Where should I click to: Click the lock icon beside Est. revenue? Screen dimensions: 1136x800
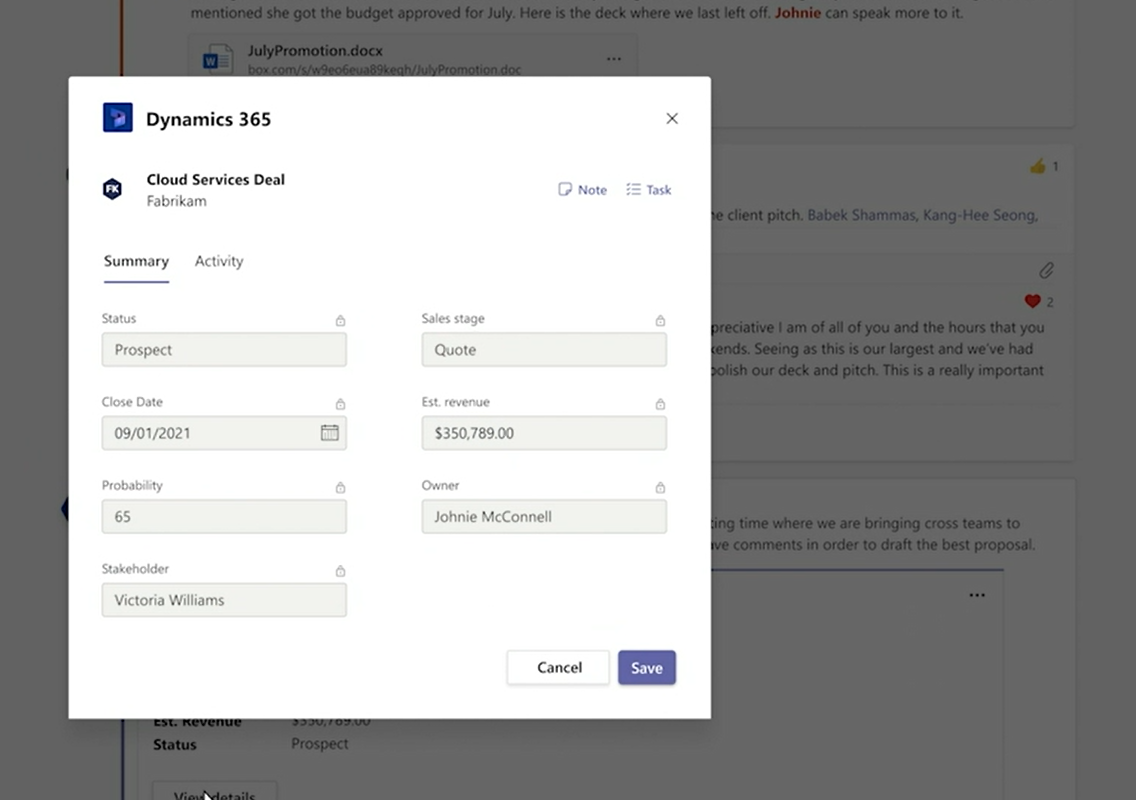click(660, 404)
